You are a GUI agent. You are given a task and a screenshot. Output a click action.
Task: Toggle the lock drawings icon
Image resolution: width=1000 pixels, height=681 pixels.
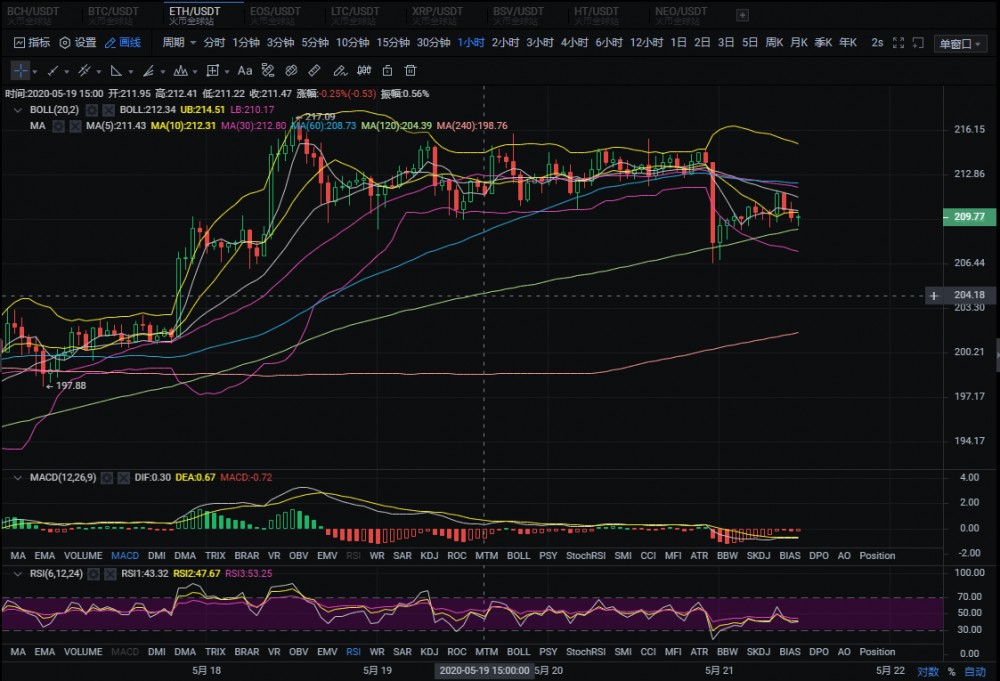[386, 71]
